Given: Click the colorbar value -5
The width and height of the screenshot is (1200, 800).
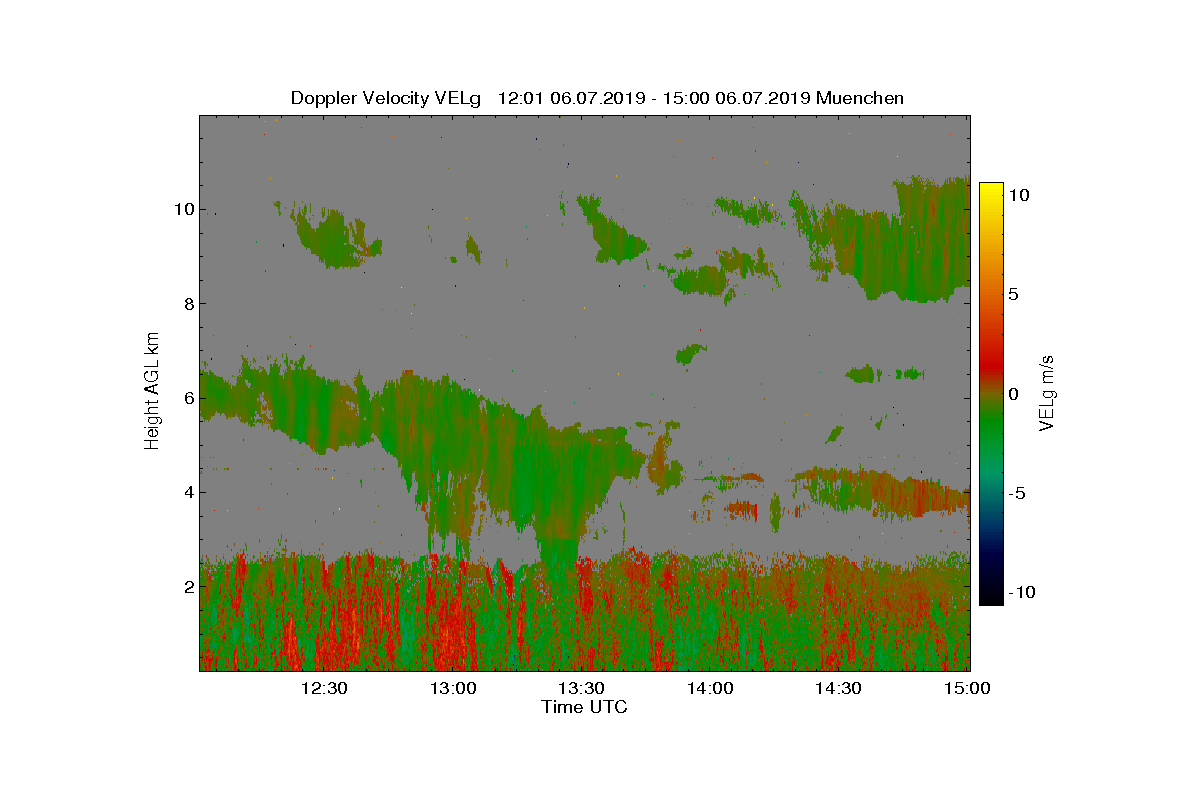Looking at the screenshot, I should click(1016, 493).
